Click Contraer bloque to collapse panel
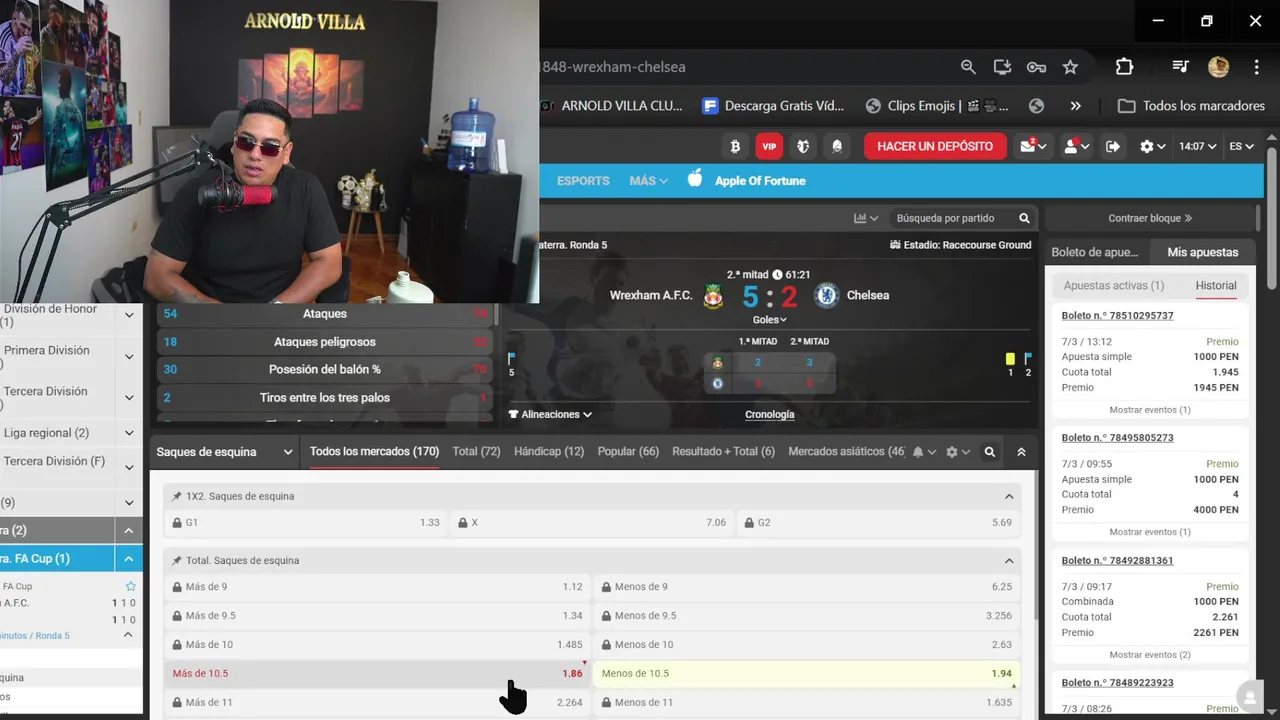The height and width of the screenshot is (720, 1280). [1150, 218]
